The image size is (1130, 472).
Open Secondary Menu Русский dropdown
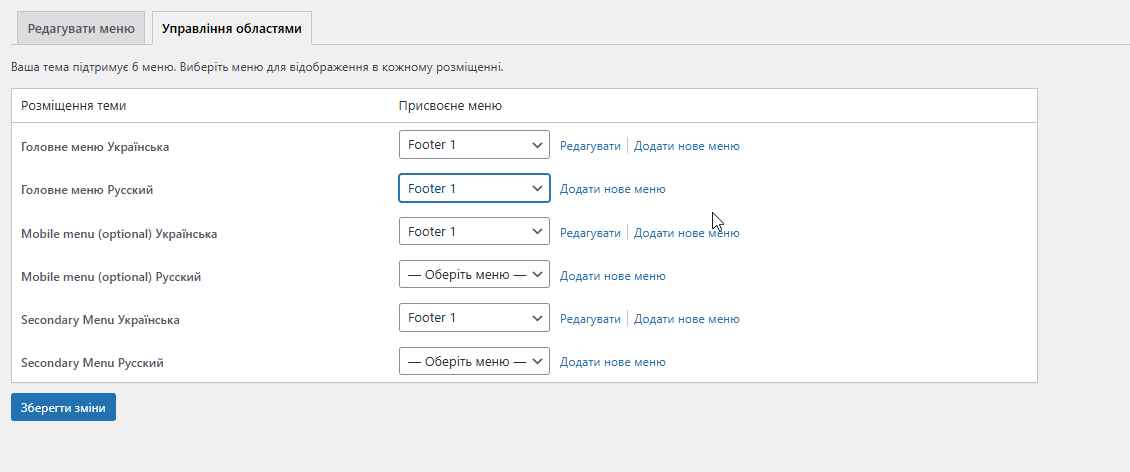point(474,360)
